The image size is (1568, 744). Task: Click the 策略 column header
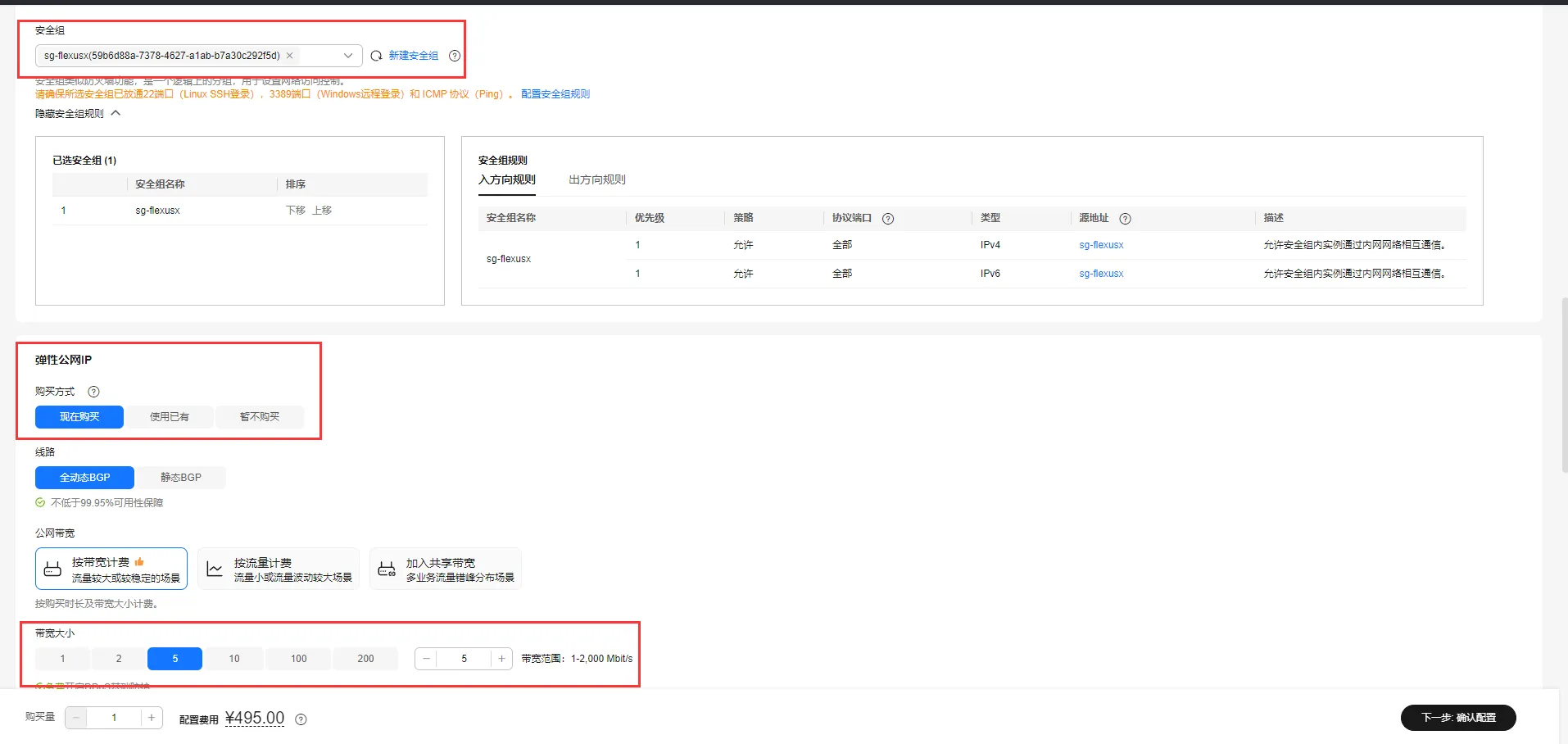pos(743,218)
